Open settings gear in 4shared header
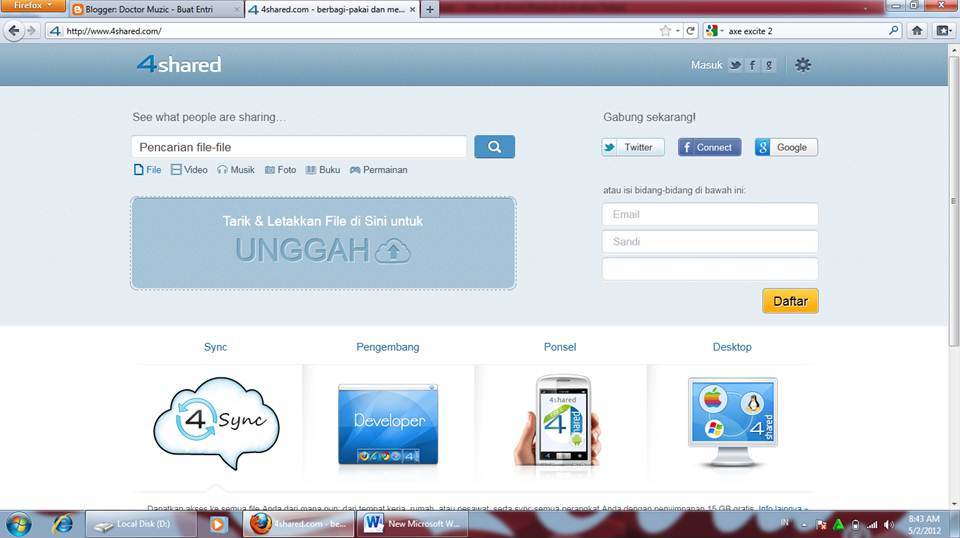 pos(803,65)
